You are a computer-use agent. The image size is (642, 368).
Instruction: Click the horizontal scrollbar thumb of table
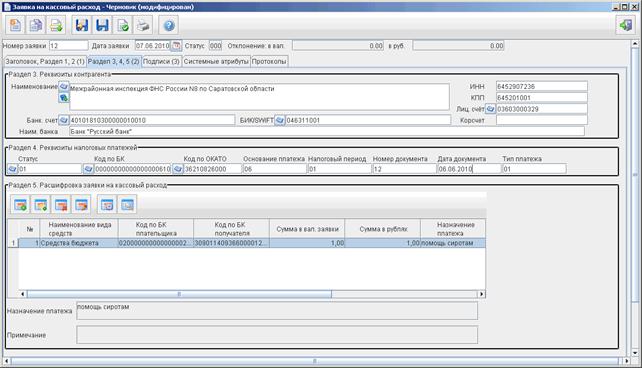(179, 294)
